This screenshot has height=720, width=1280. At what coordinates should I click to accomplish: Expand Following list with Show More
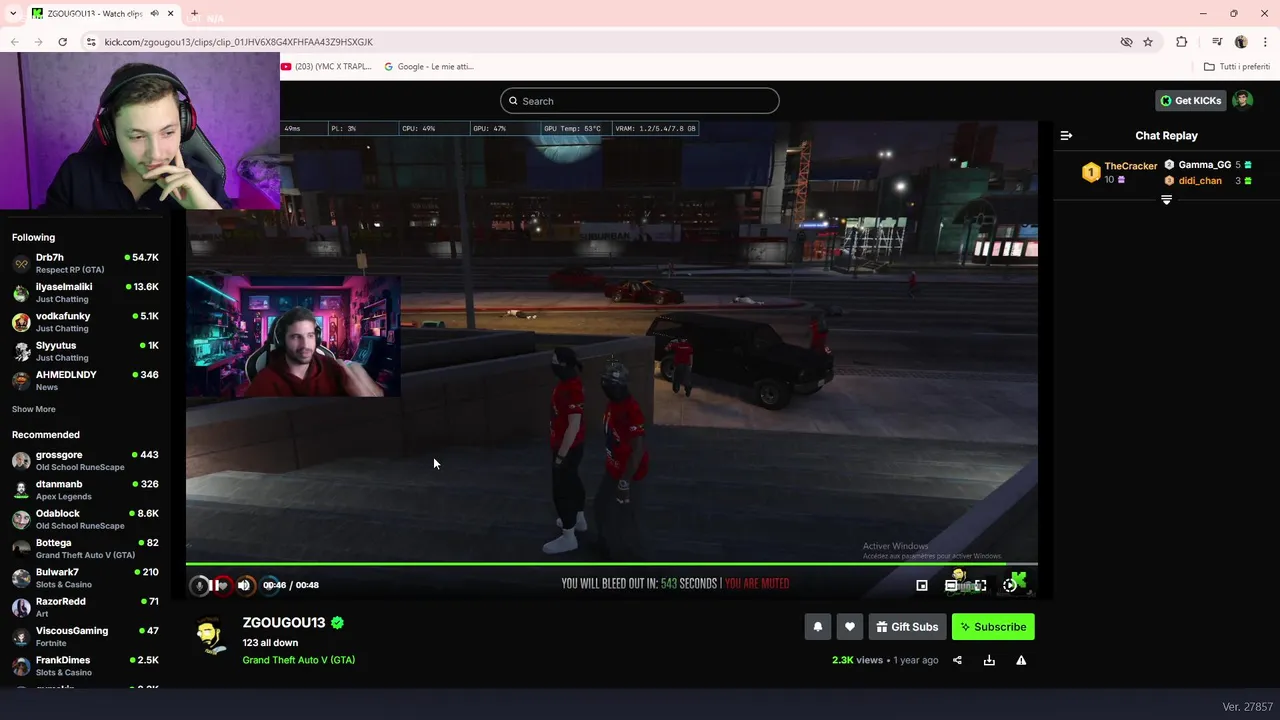coord(34,409)
